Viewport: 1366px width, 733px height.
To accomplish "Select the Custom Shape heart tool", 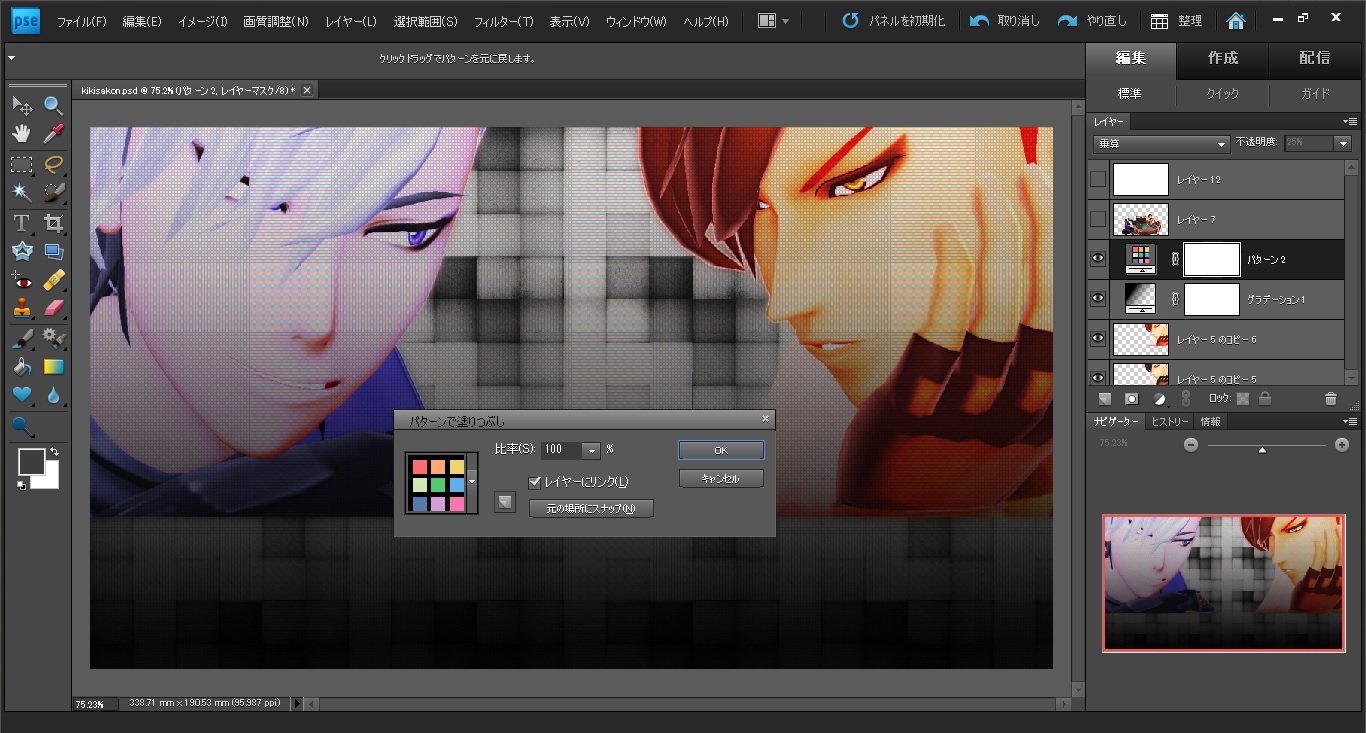I will 22,395.
